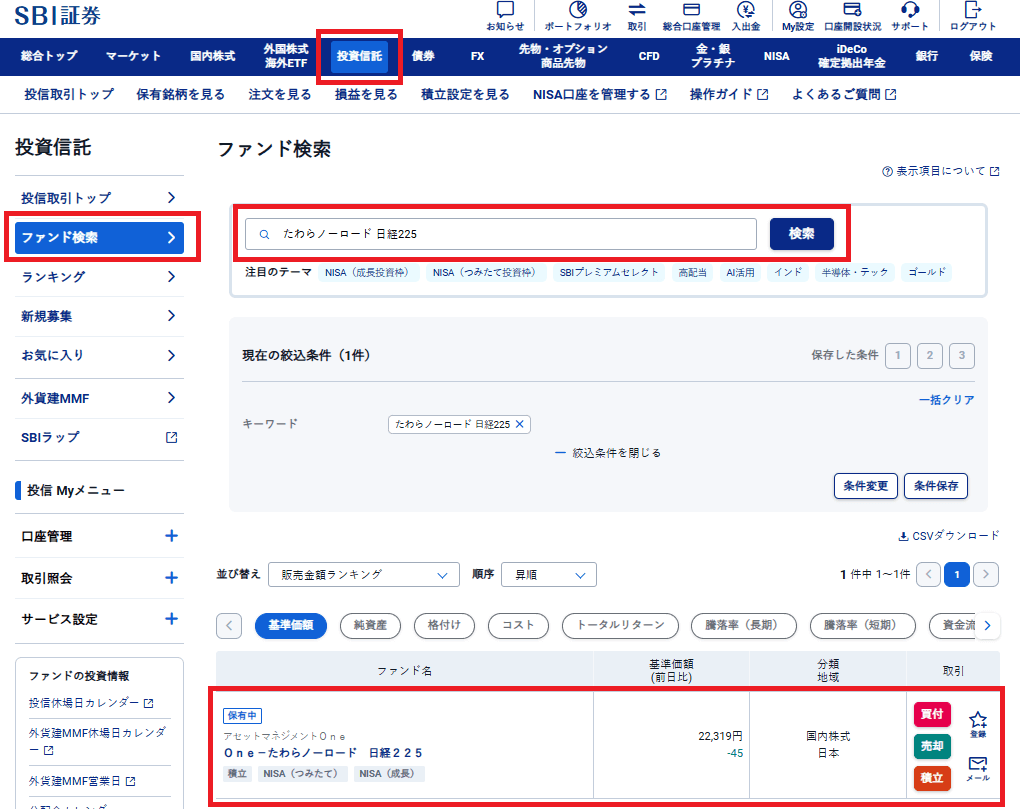The width and height of the screenshot is (1020, 809).
Task: Open ランキング in the sidebar
Action: coord(99,277)
